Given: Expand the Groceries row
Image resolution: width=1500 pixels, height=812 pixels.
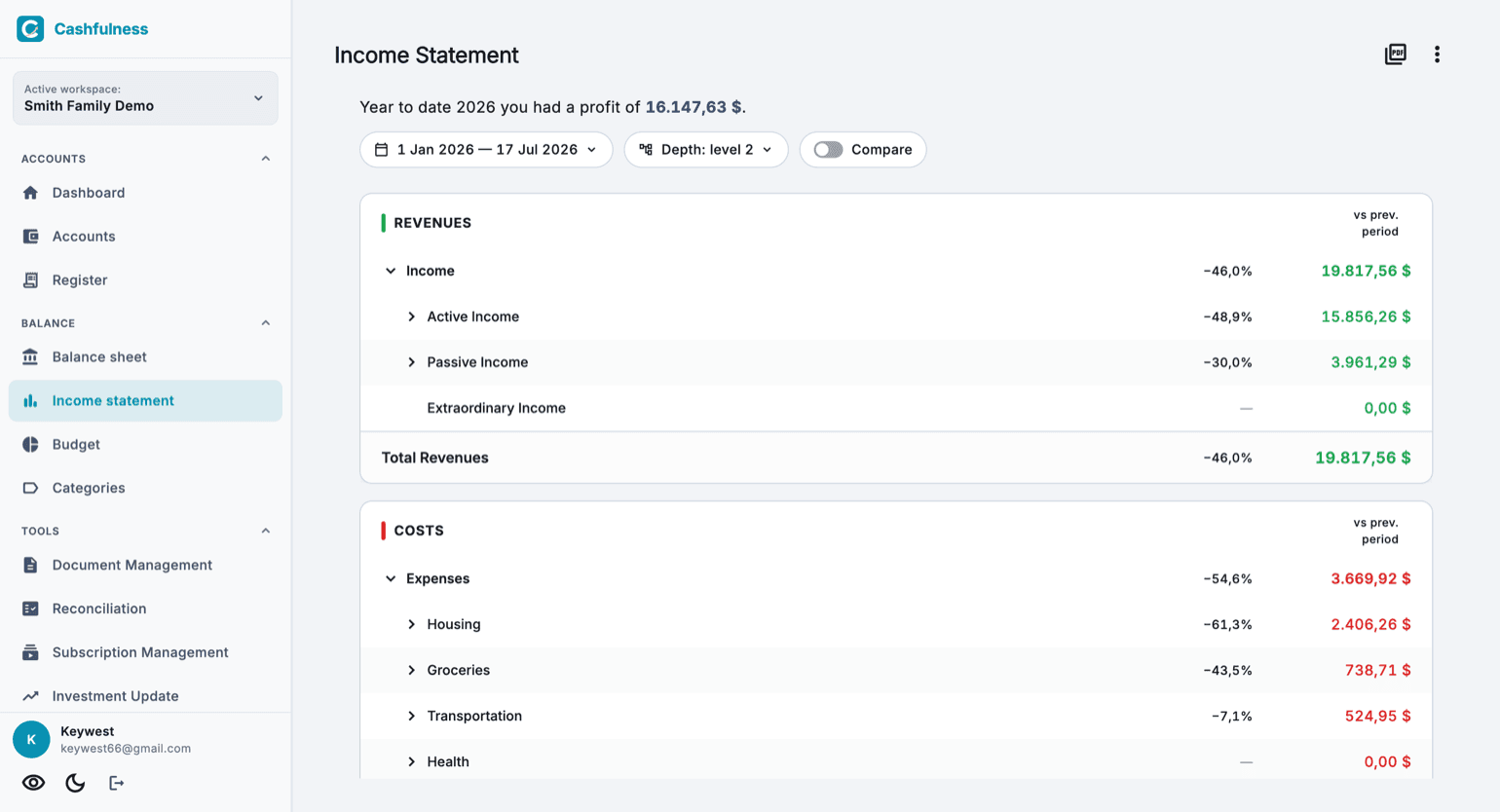Looking at the screenshot, I should click(x=411, y=671).
